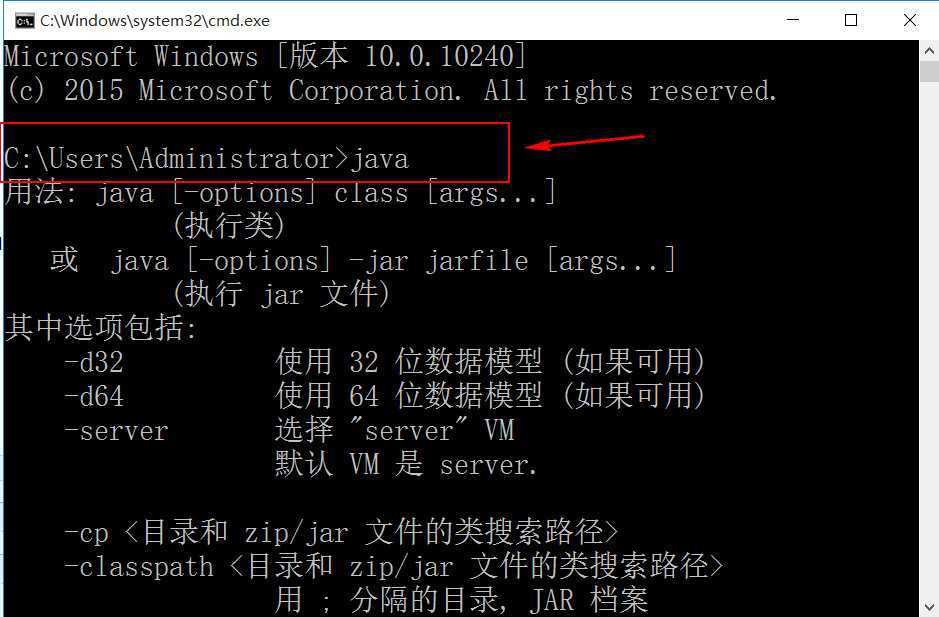The height and width of the screenshot is (617, 939).
Task: Open the cmd.exe system menu icon
Action: point(25,21)
